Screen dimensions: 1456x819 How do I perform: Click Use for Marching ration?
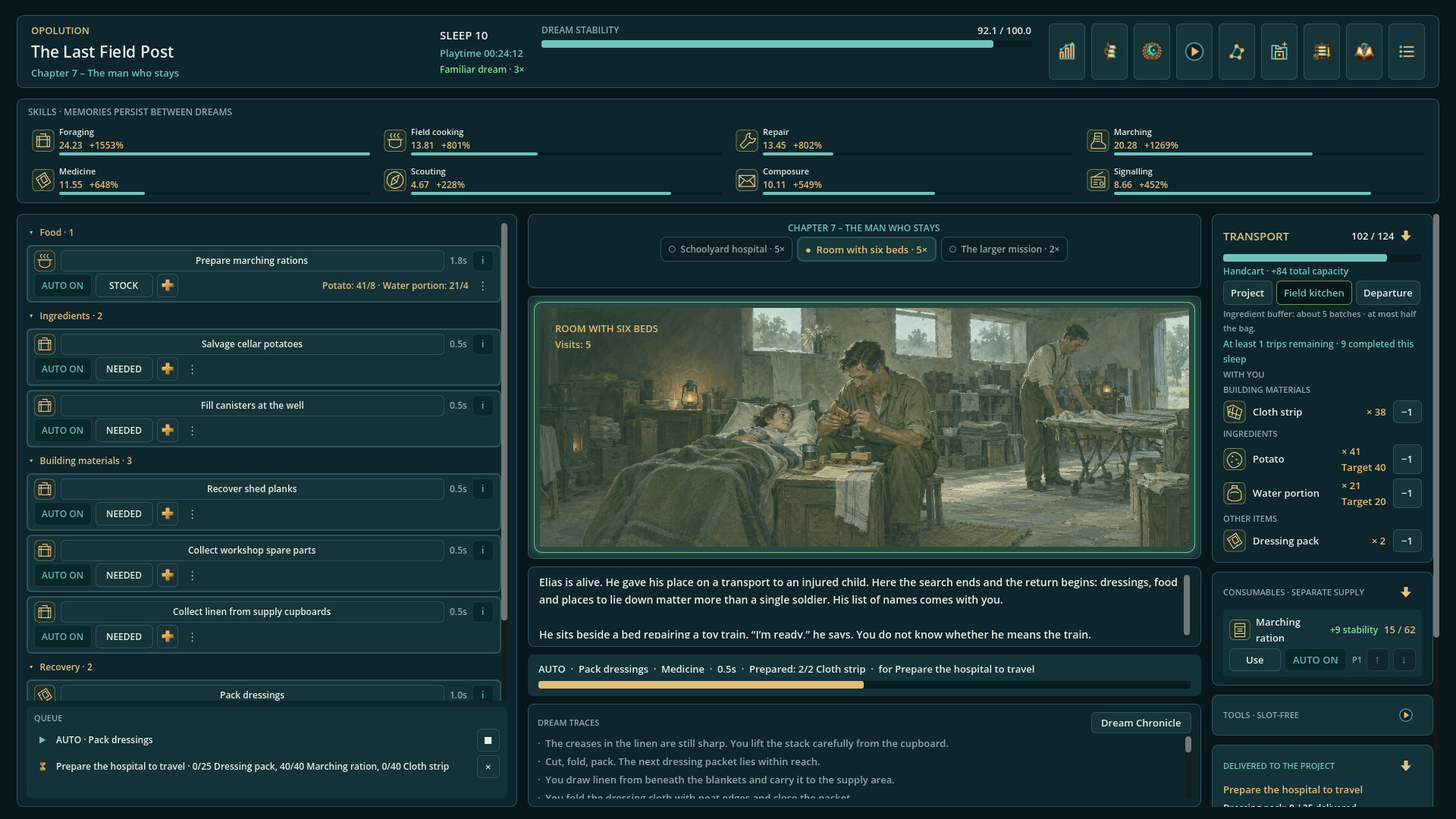coord(1254,660)
